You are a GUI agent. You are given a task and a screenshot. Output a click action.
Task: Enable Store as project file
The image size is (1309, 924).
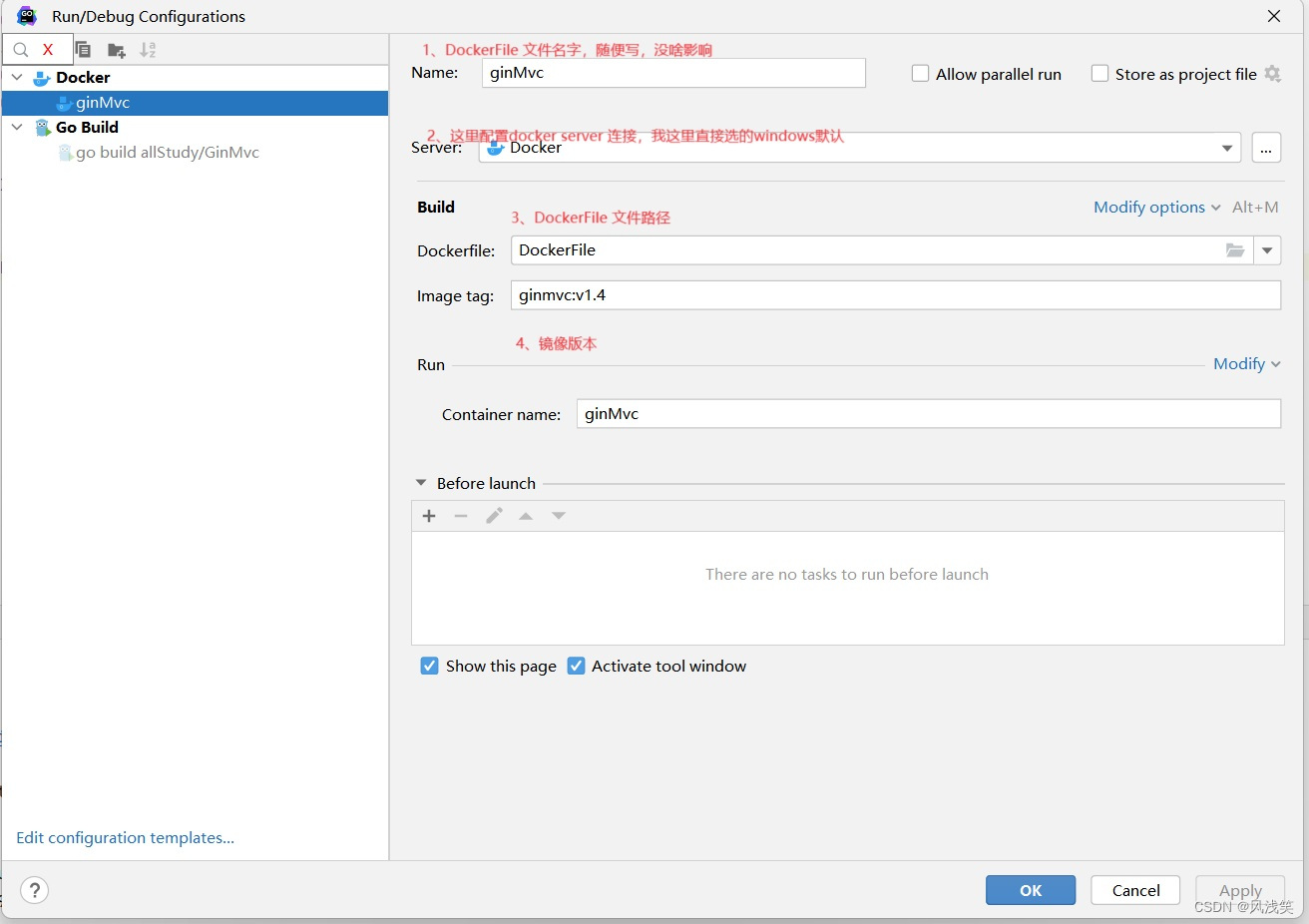point(1099,73)
